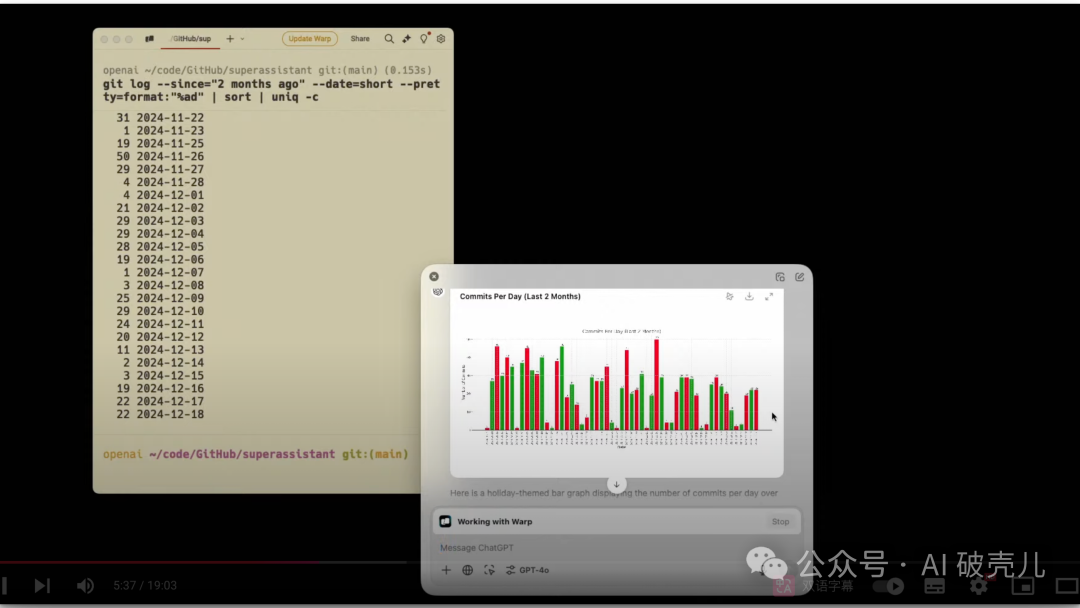Add attachment with plus icon in ChatGPT
The image size is (1080, 608).
pos(446,570)
